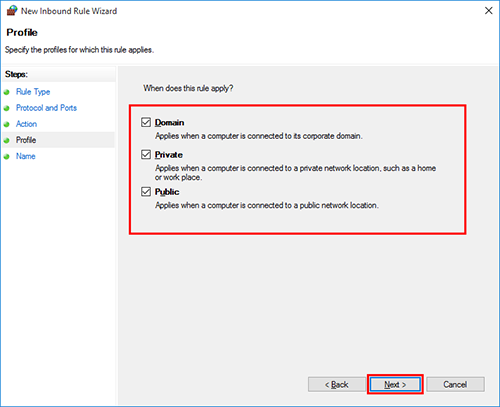Click the green bullet beside Protocol and Ports
This screenshot has width=500, height=407.
click(x=7, y=108)
